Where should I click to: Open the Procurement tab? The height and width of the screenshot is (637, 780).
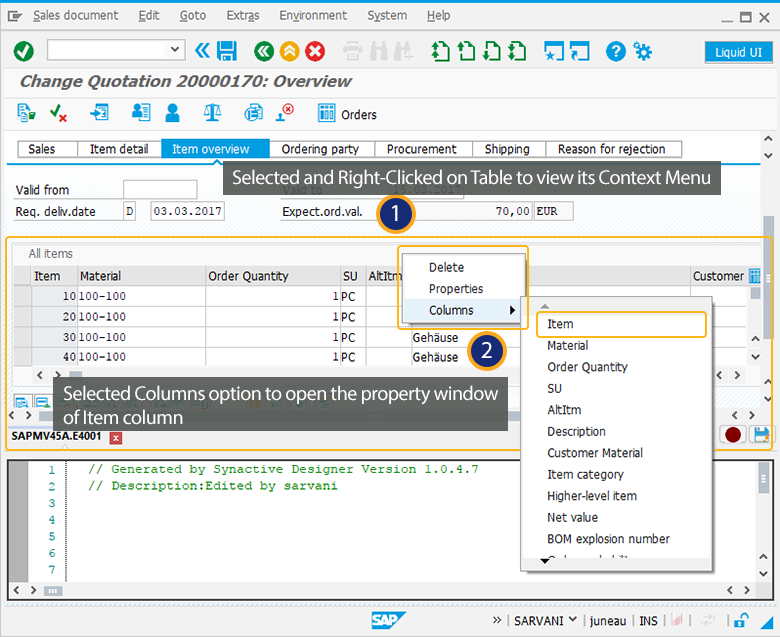[422, 149]
